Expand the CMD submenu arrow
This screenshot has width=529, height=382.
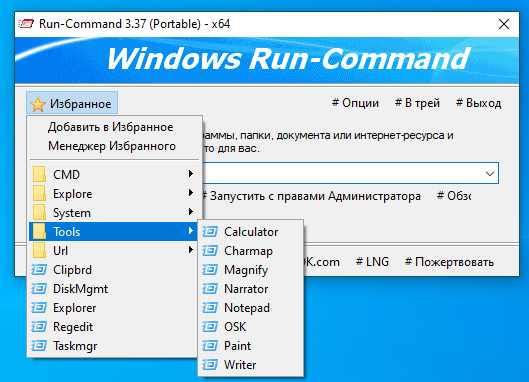191,173
